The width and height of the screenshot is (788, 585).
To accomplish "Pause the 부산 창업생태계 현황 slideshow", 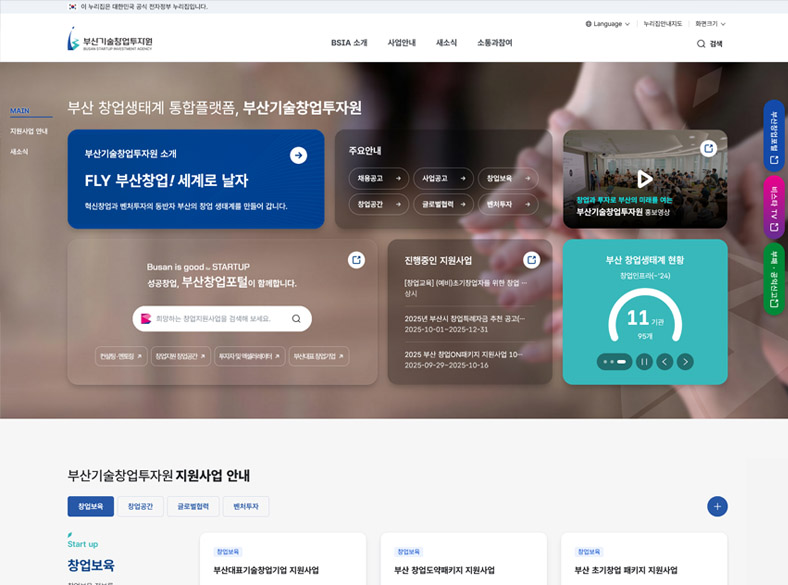I will pos(645,362).
